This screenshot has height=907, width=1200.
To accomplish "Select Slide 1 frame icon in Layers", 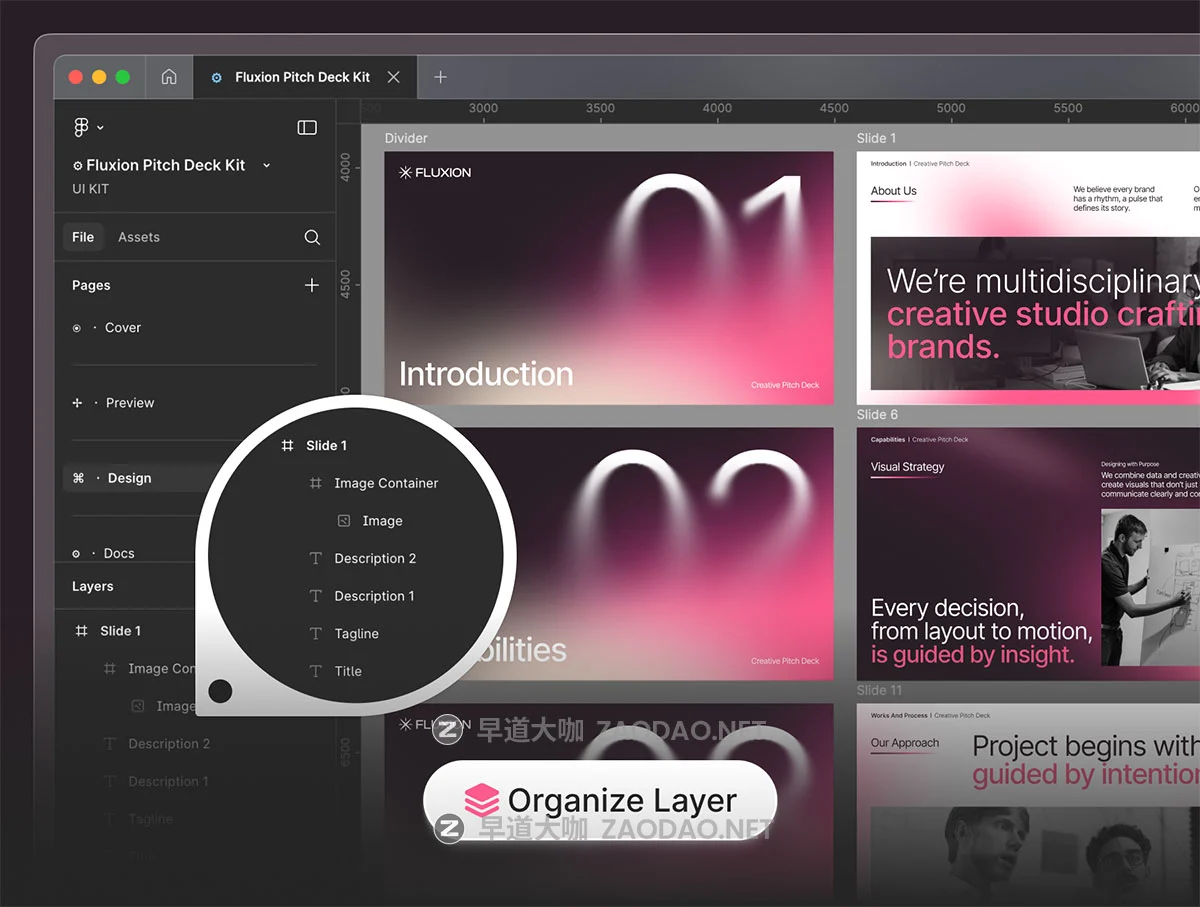I will coord(82,631).
